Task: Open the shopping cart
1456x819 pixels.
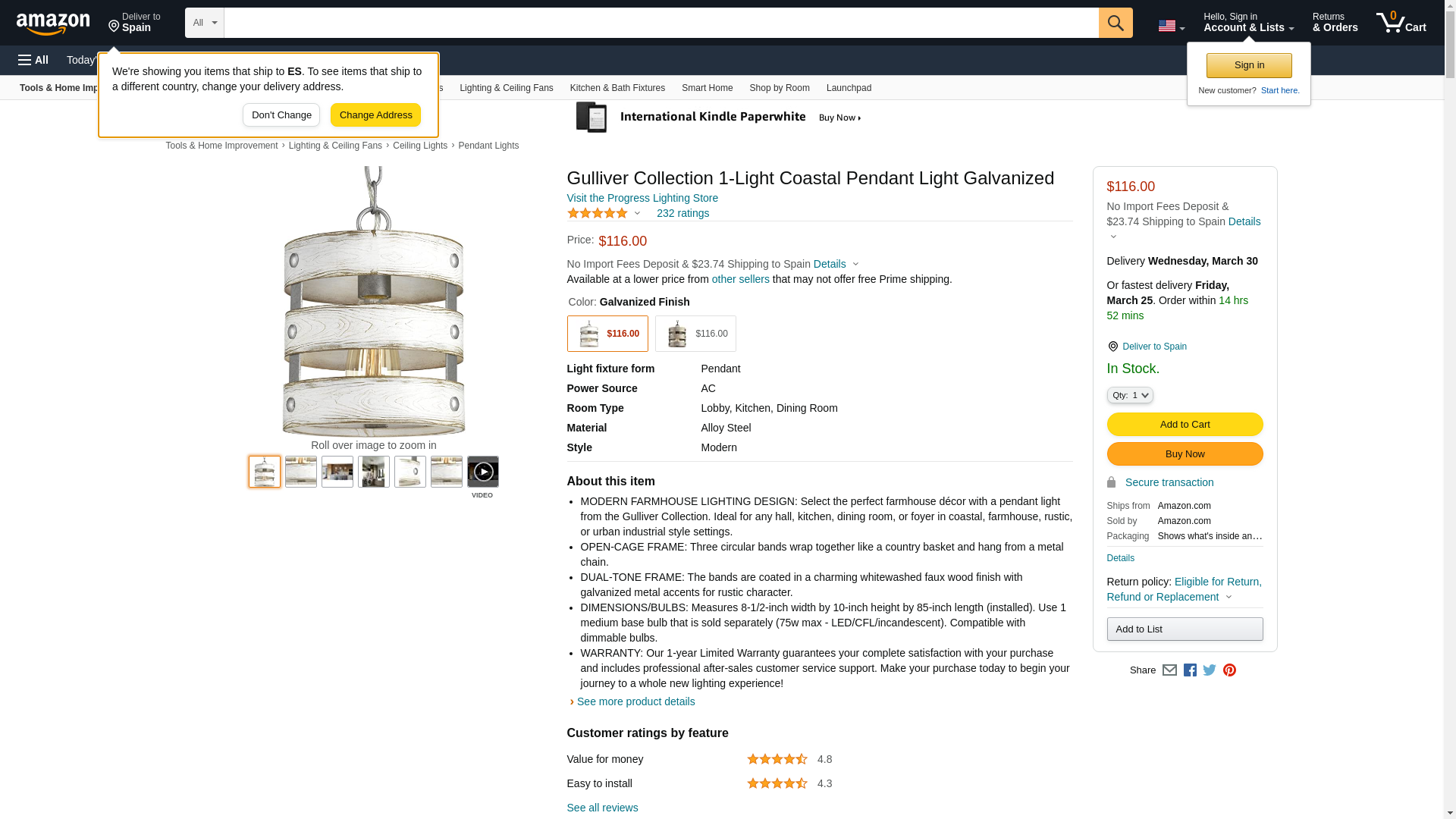Action: [1401, 23]
